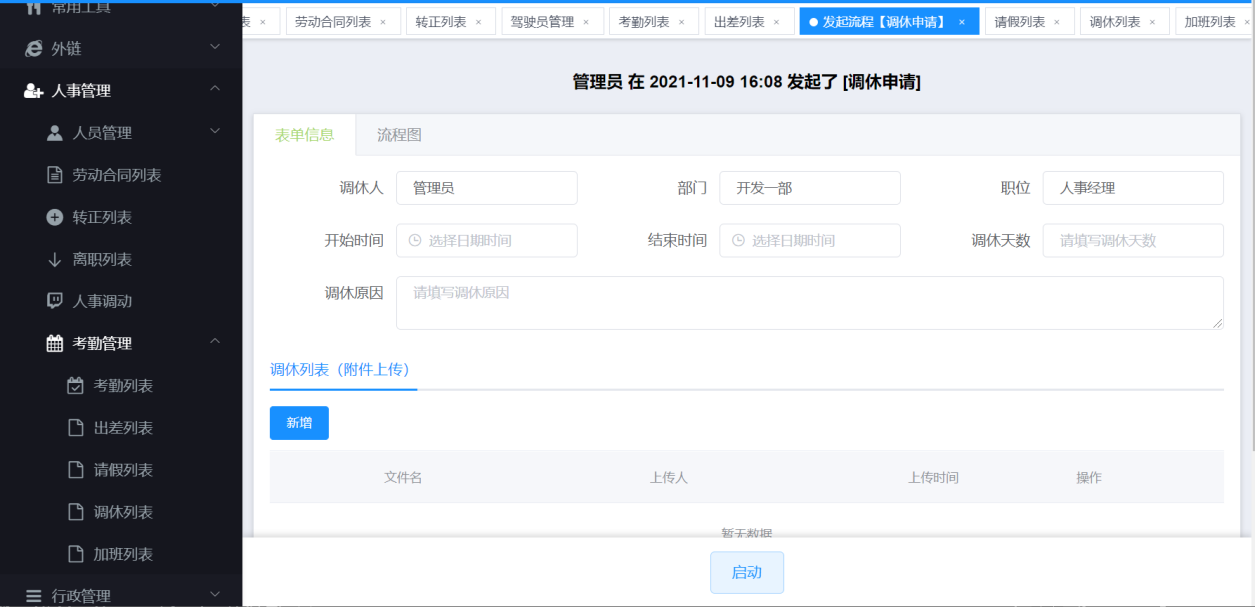Focus the 部门 input field

(x=810, y=188)
